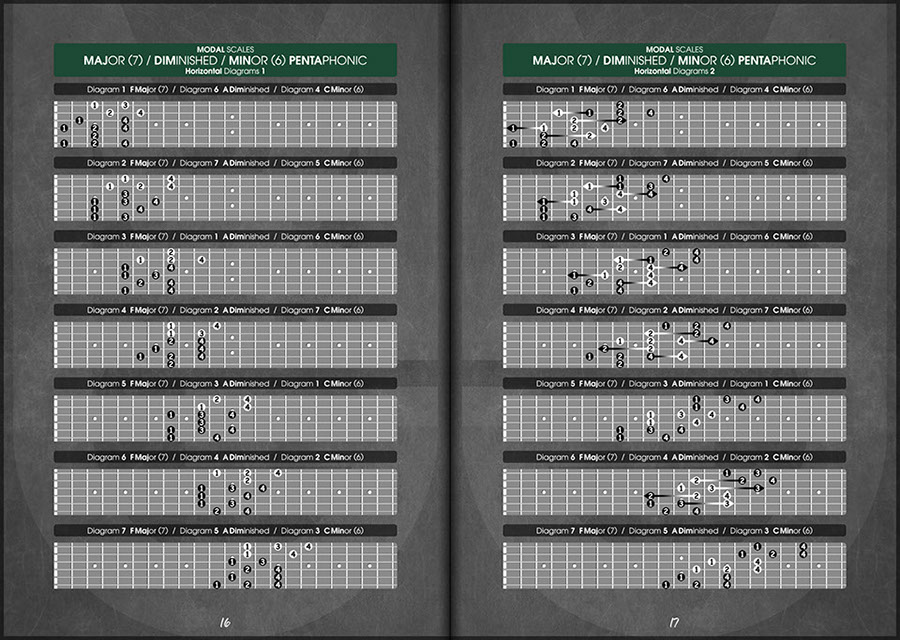Click "Diagram 2 F Major (7)" label on page 16
Viewport: 900px width, 640px height.
point(127,163)
